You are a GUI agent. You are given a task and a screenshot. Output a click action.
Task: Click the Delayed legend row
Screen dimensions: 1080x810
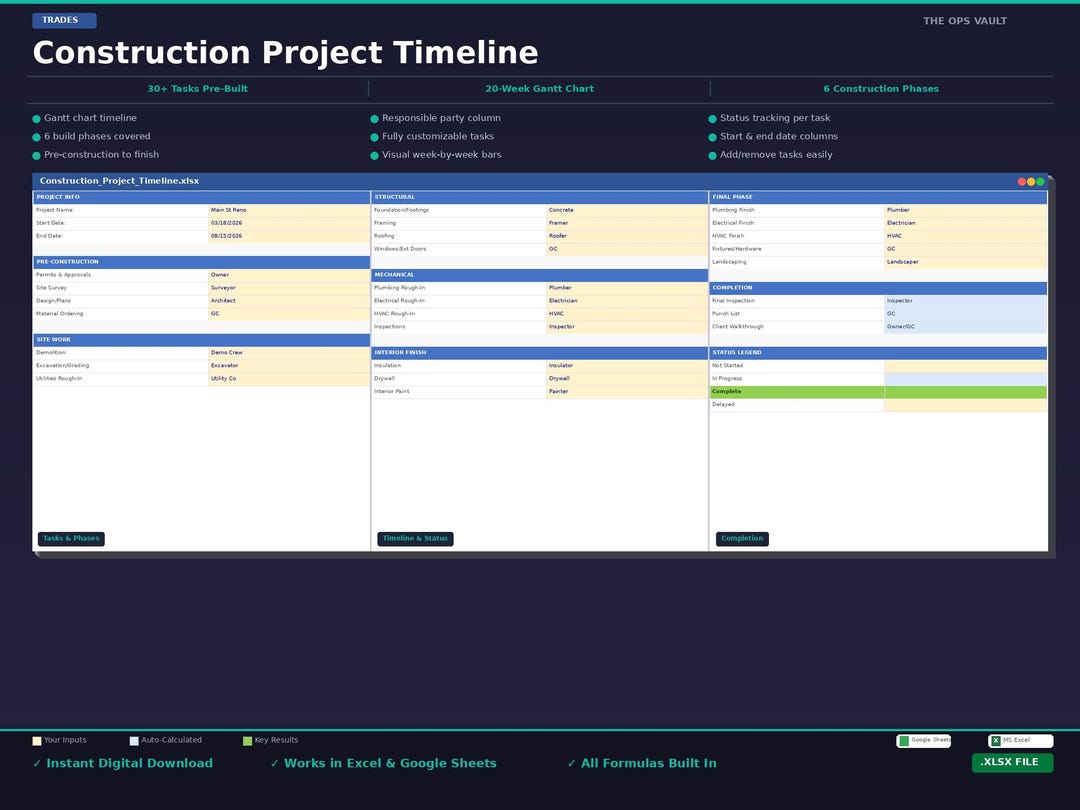[x=878, y=405]
